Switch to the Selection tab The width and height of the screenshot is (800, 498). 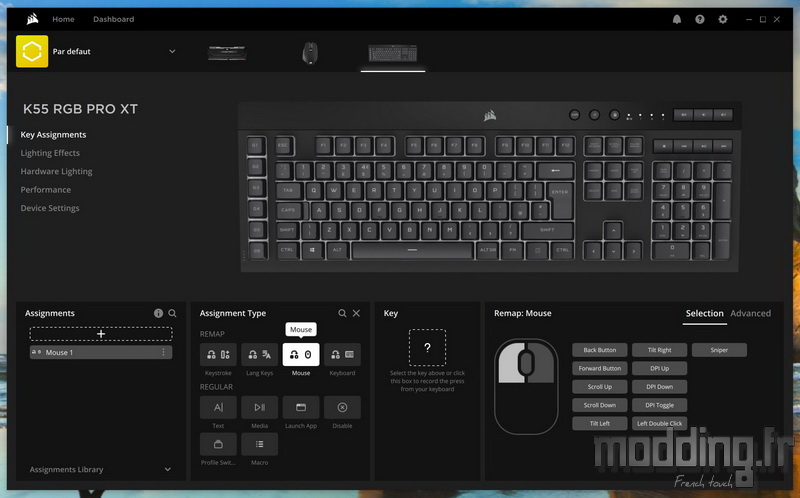click(705, 313)
